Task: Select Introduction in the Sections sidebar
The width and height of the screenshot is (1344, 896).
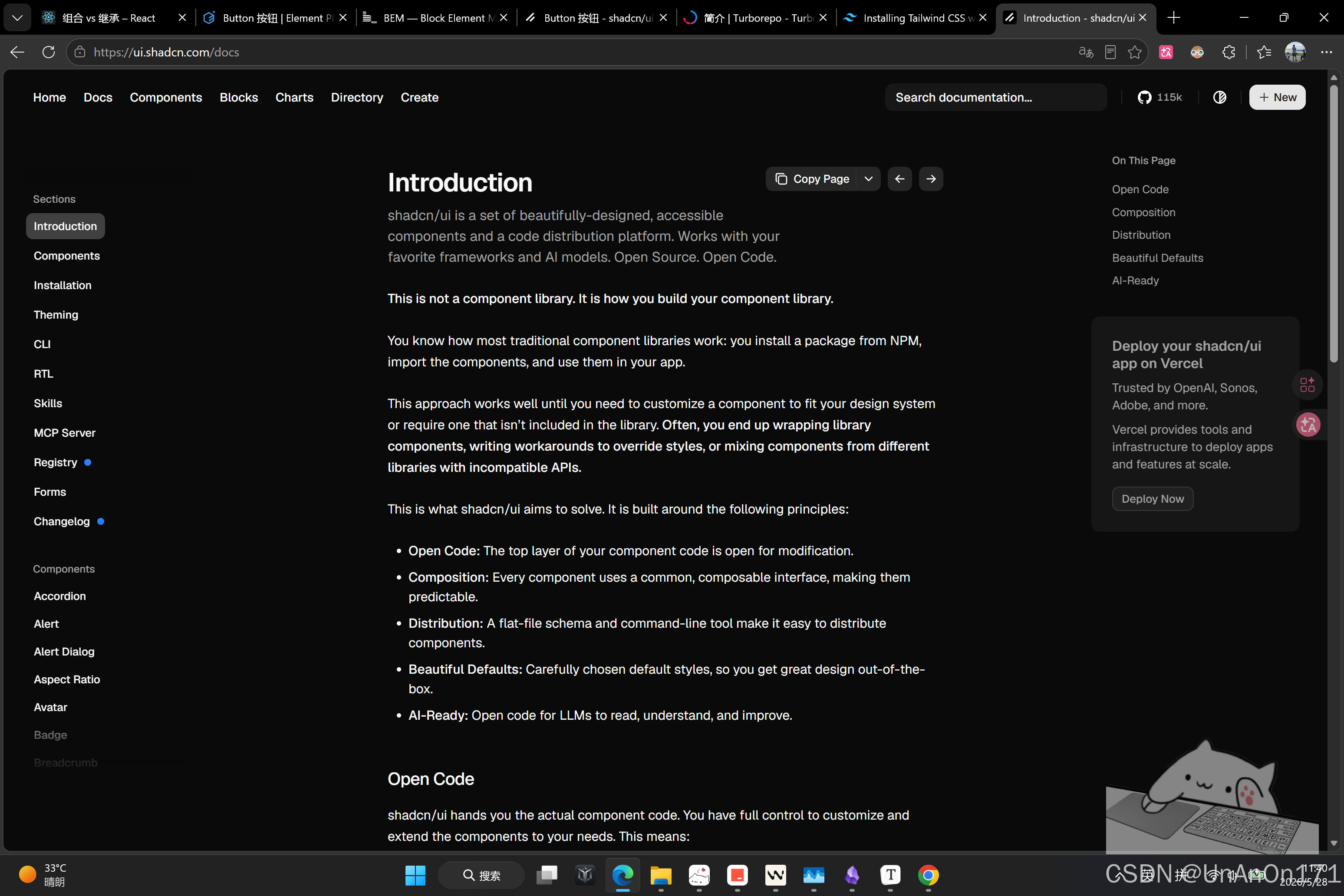Action: 65,226
